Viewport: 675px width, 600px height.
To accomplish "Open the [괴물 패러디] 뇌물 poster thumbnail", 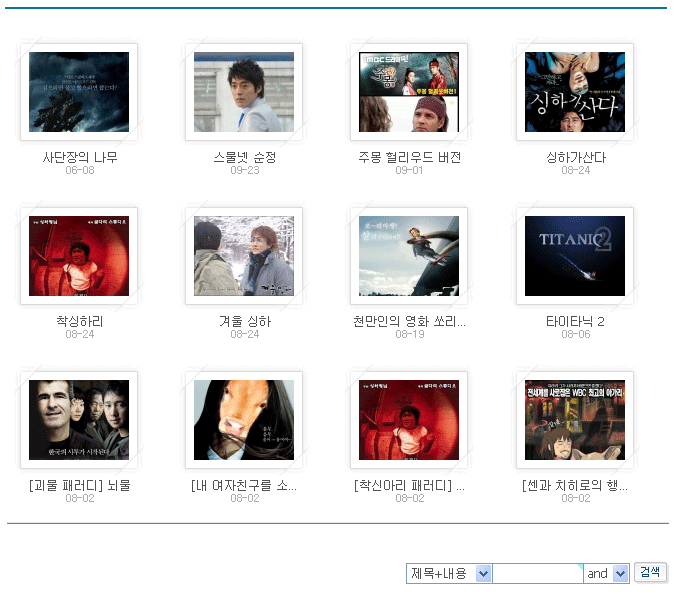I will [79, 420].
